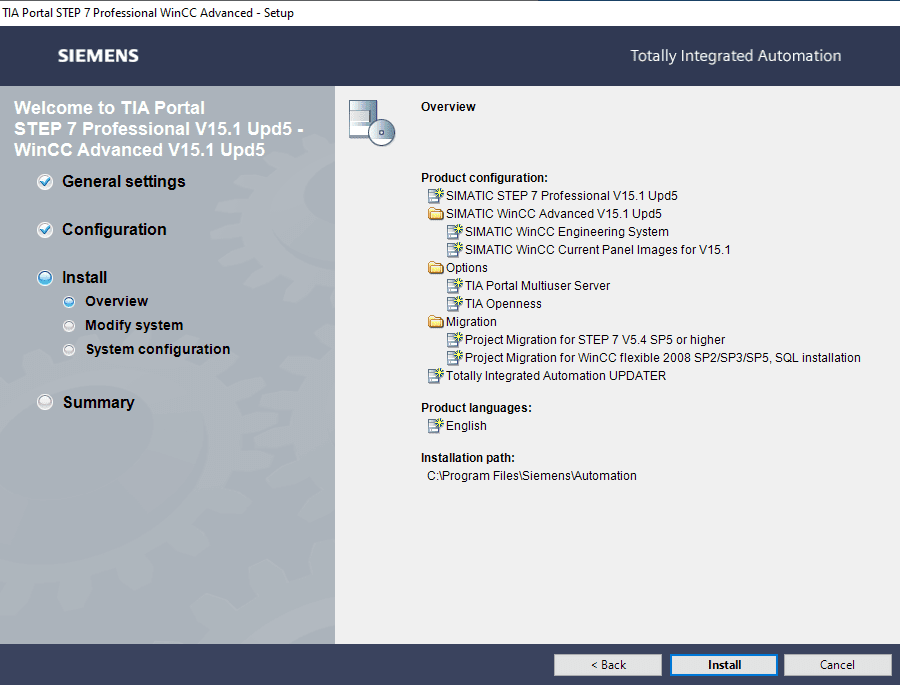Click the Migration folder icon
Screen dimensions: 900x685
436,322
